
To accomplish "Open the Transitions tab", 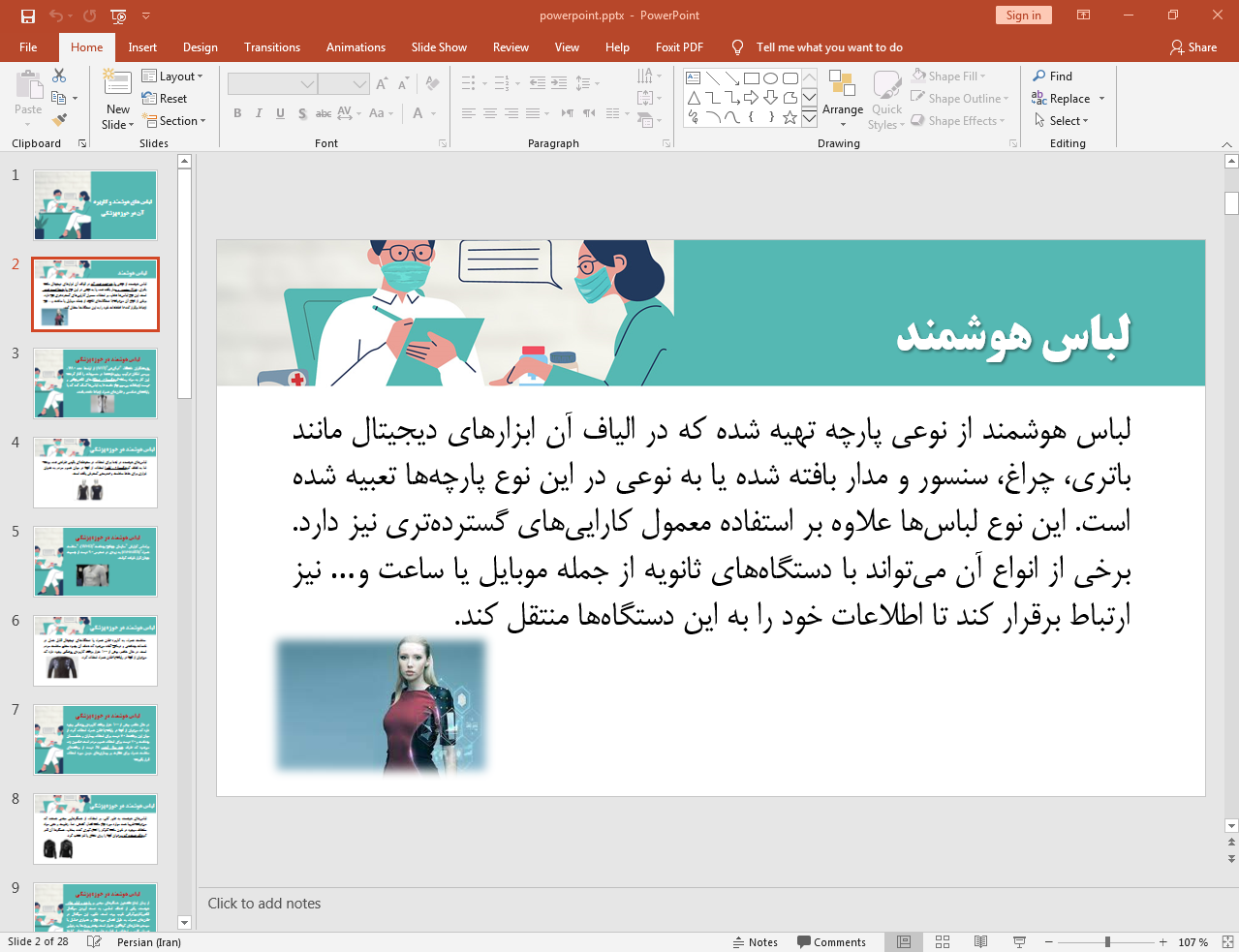I will click(x=271, y=47).
